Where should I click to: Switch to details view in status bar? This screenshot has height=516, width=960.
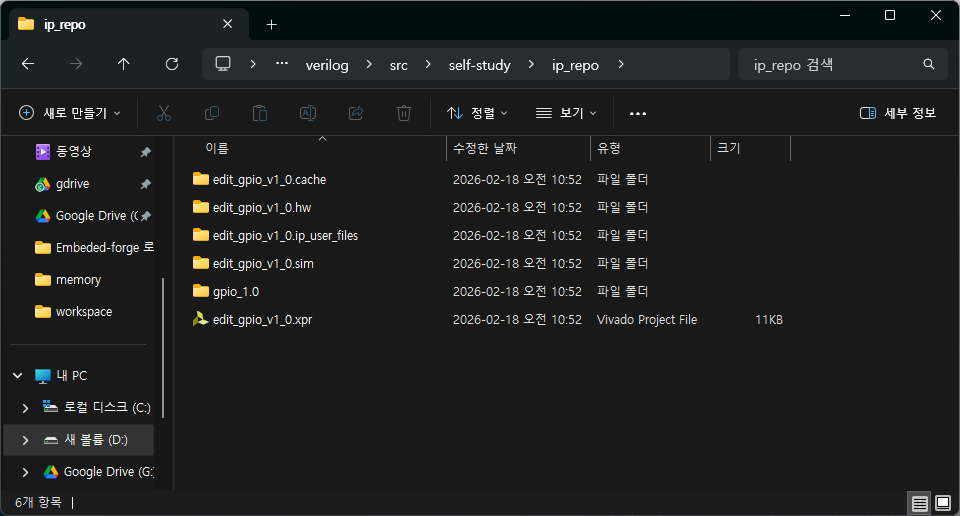[x=920, y=503]
